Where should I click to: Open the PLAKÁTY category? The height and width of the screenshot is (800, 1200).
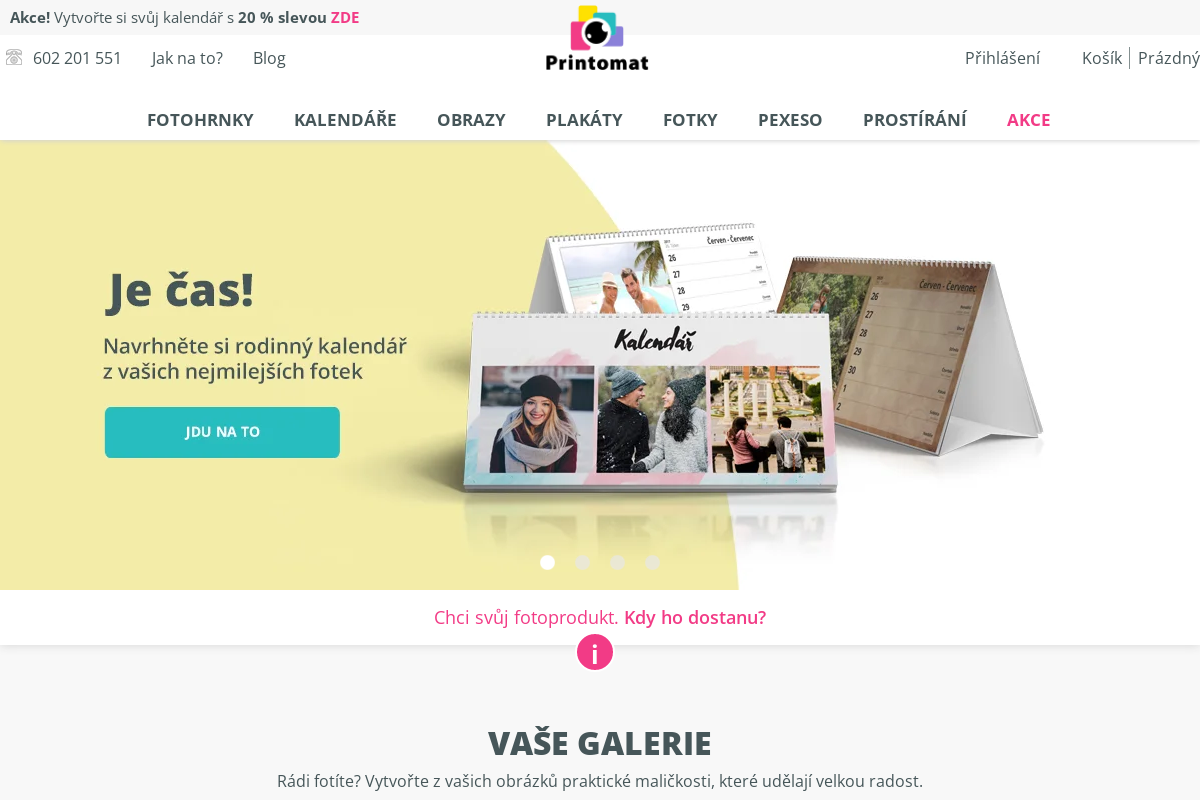click(584, 120)
